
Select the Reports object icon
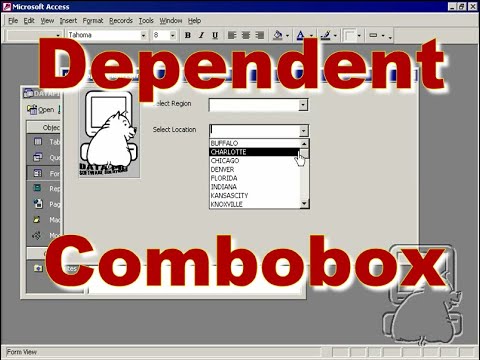(38, 188)
